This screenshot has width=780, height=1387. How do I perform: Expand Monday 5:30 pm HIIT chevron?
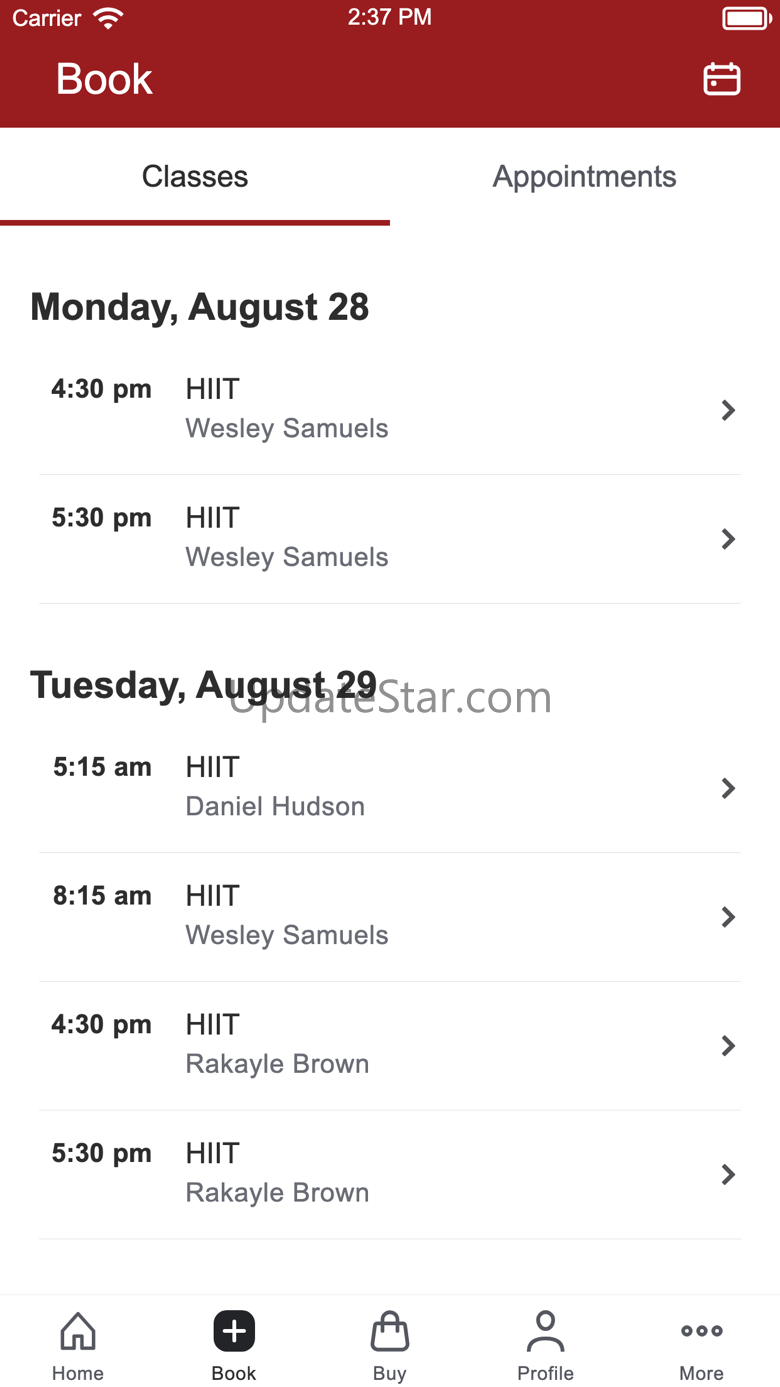728,539
